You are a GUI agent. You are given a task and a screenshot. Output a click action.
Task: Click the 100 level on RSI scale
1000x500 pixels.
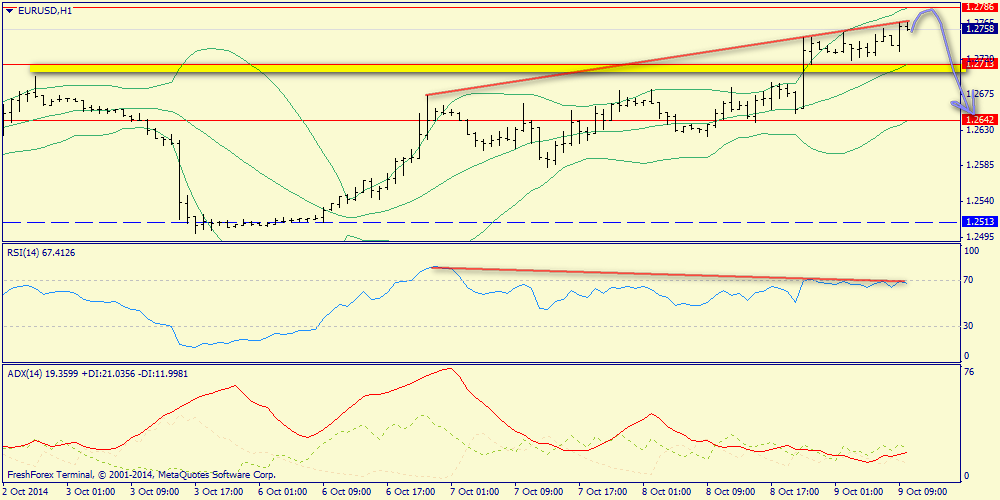[x=973, y=251]
